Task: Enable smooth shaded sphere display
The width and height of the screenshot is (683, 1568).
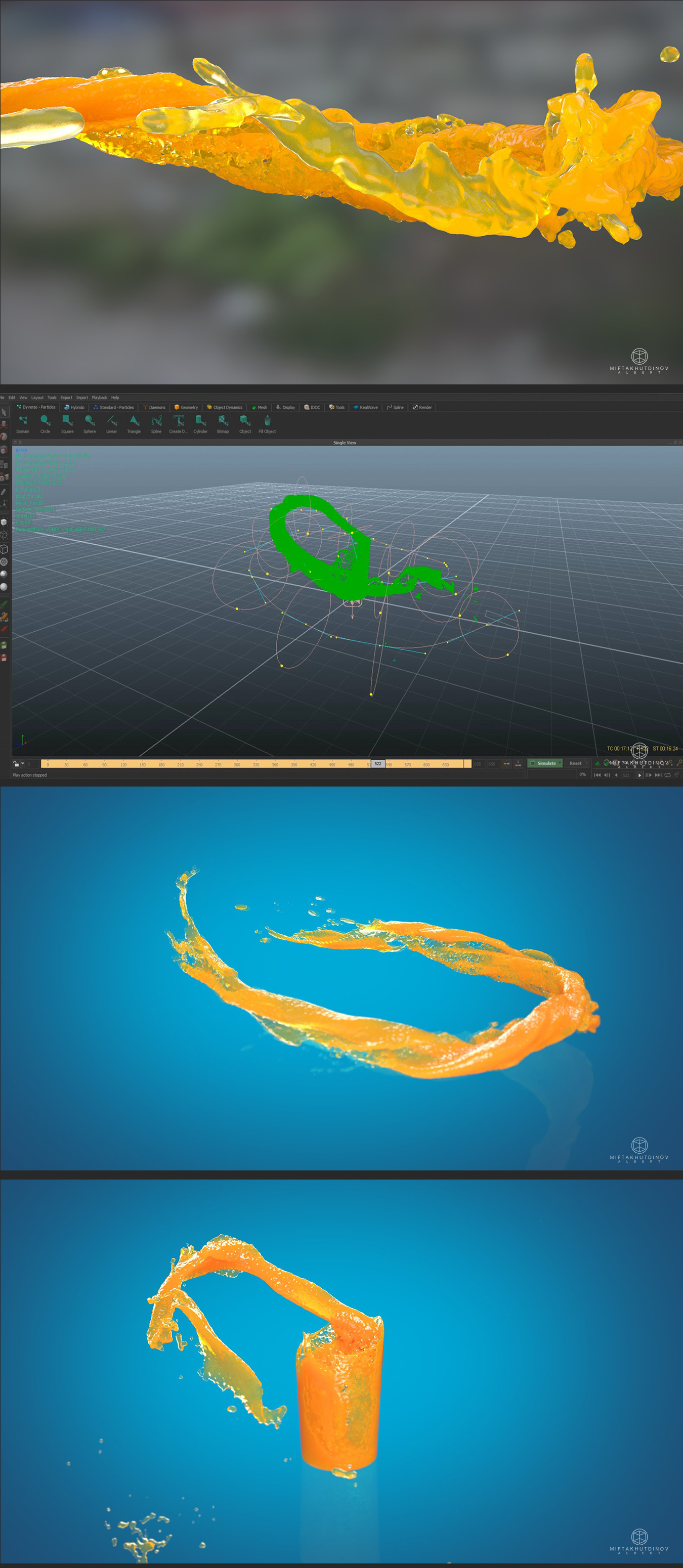Action: 4,587
